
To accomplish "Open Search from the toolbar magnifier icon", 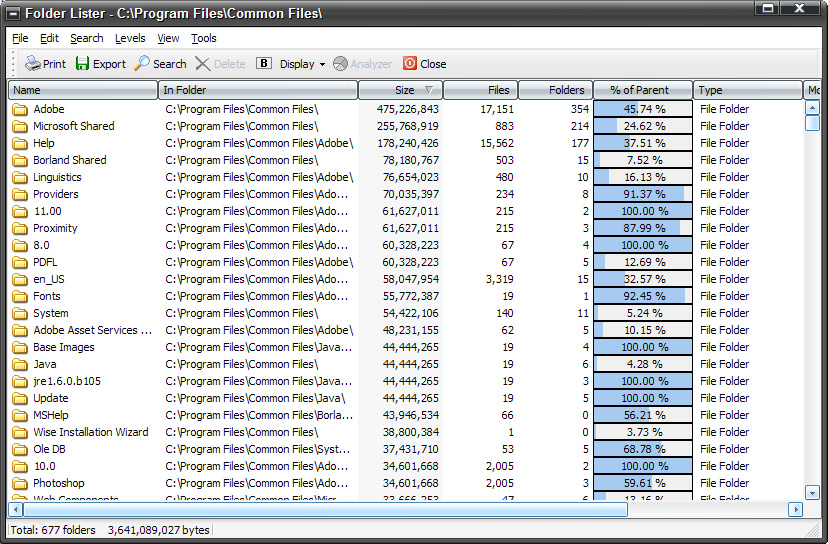I will [142, 64].
